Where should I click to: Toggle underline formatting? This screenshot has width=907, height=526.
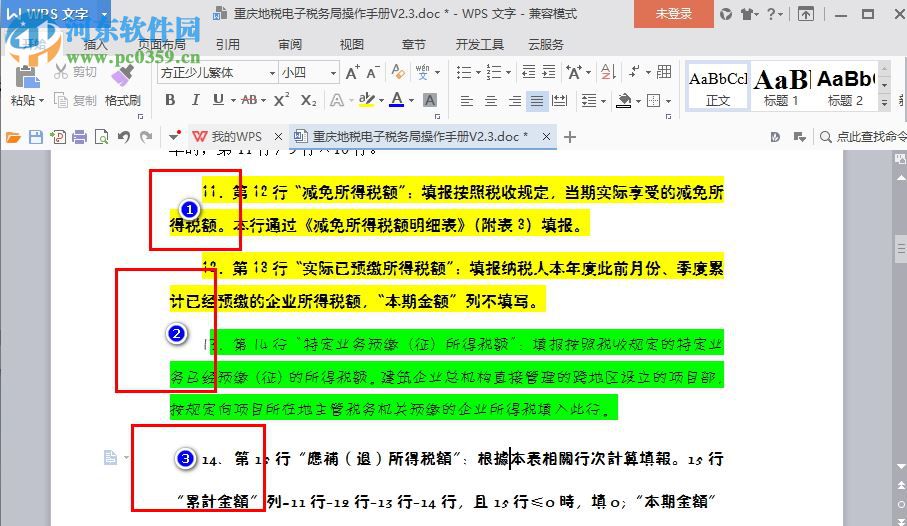pyautogui.click(x=218, y=100)
